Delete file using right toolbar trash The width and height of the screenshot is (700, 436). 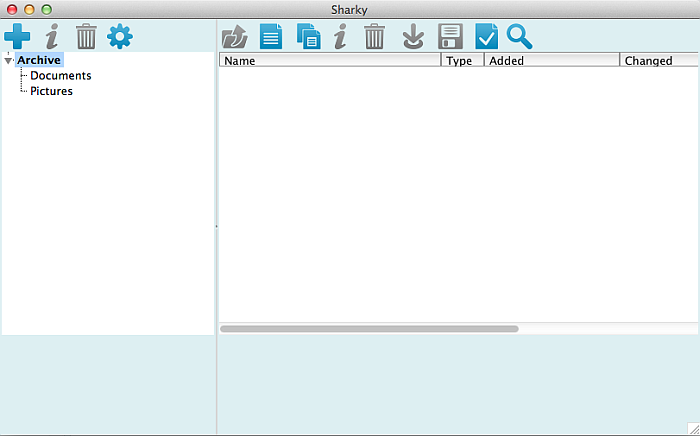[x=374, y=38]
